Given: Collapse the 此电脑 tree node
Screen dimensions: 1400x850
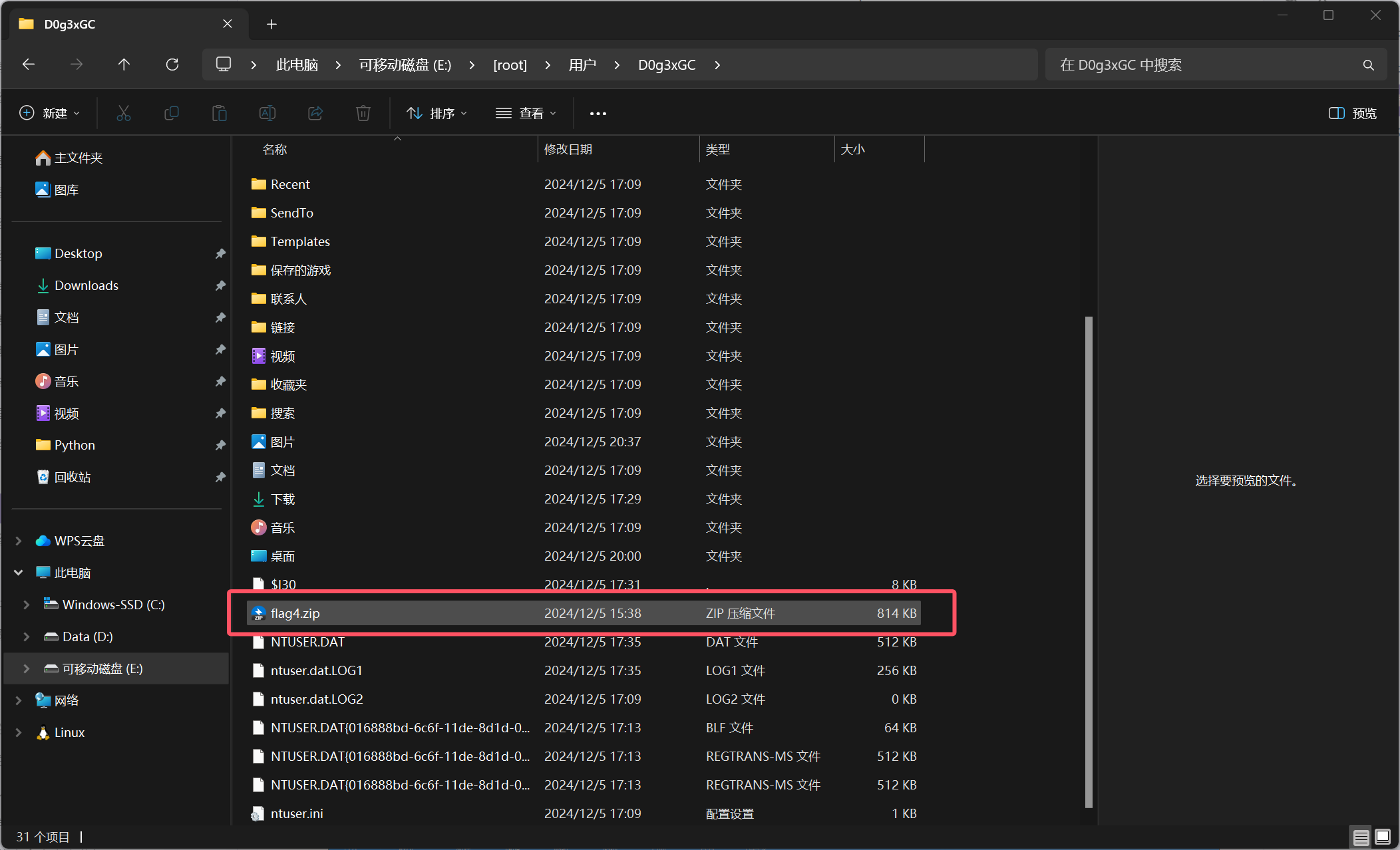Looking at the screenshot, I should coord(19,573).
